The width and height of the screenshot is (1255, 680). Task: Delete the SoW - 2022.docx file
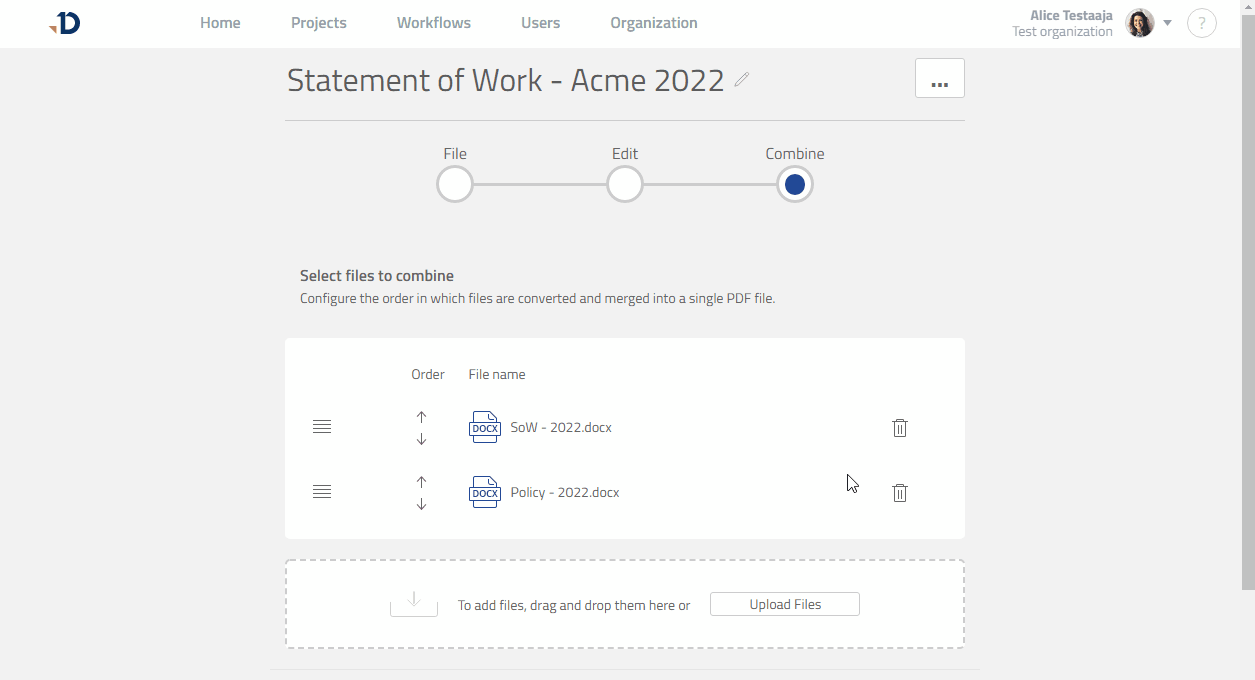(900, 428)
